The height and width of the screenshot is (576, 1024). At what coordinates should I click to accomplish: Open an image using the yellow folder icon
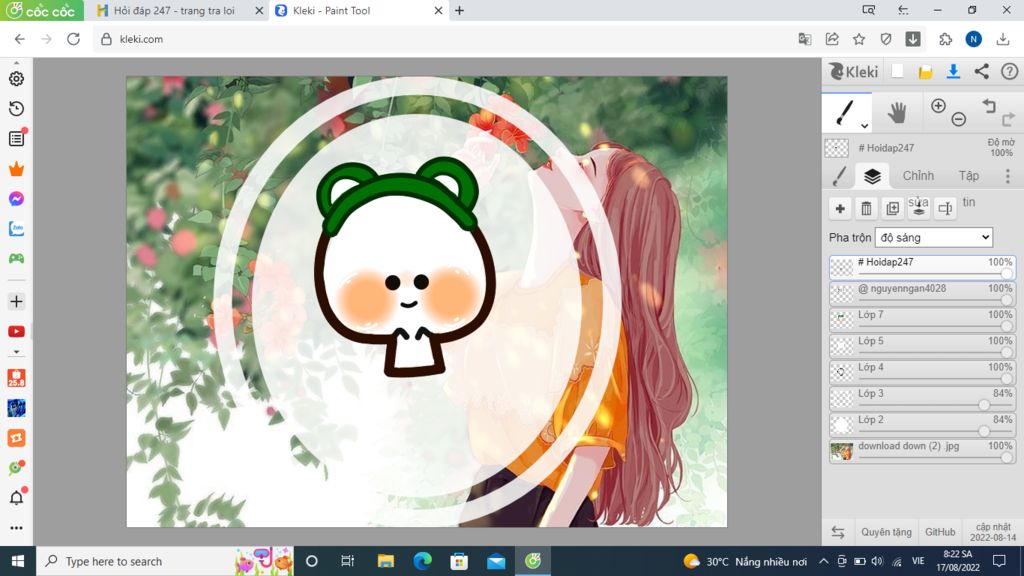pos(925,72)
